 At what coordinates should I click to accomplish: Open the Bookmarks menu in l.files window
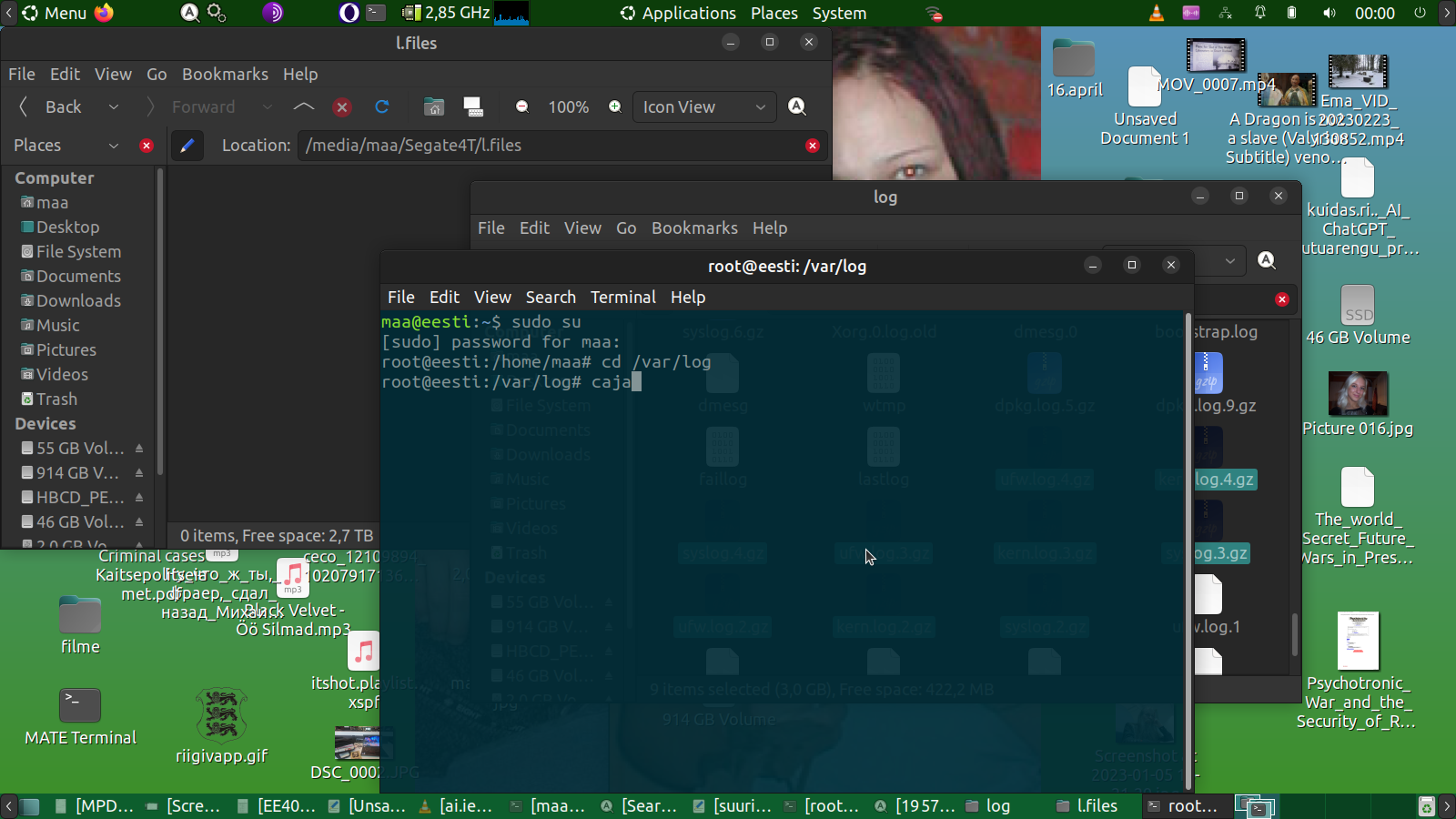[x=225, y=75]
